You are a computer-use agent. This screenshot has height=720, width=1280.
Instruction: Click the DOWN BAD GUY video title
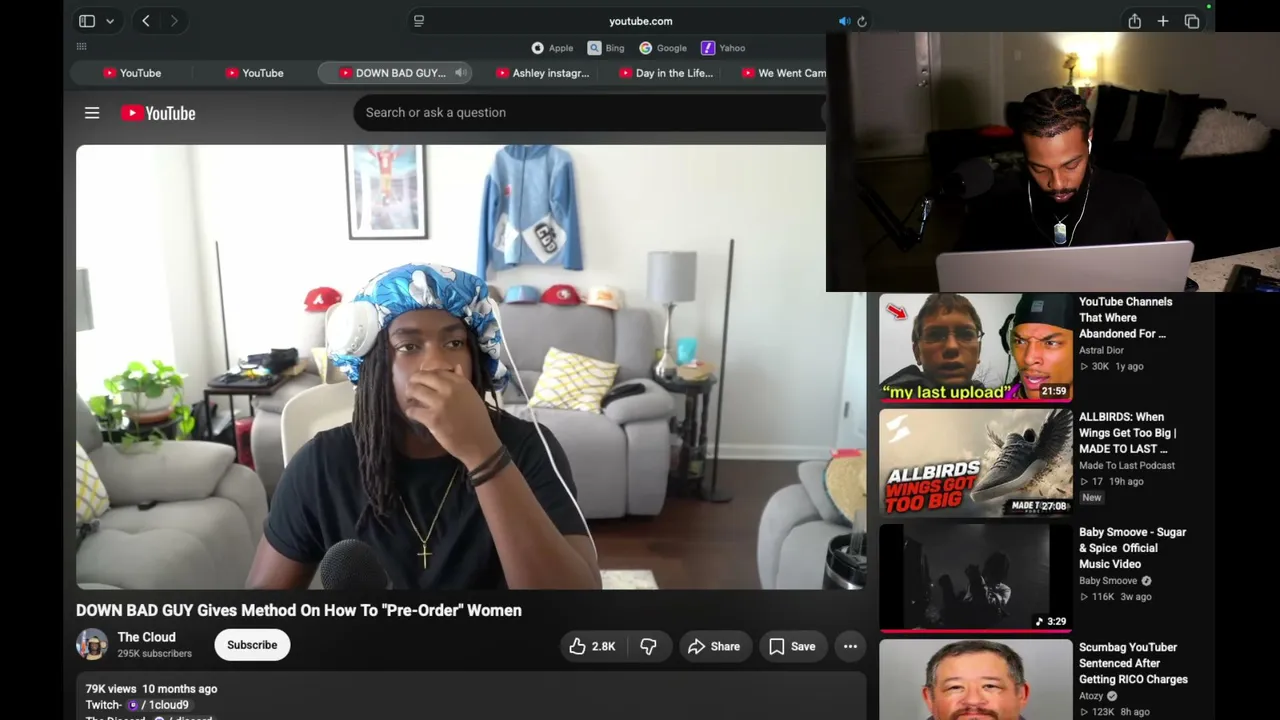pyautogui.click(x=299, y=610)
